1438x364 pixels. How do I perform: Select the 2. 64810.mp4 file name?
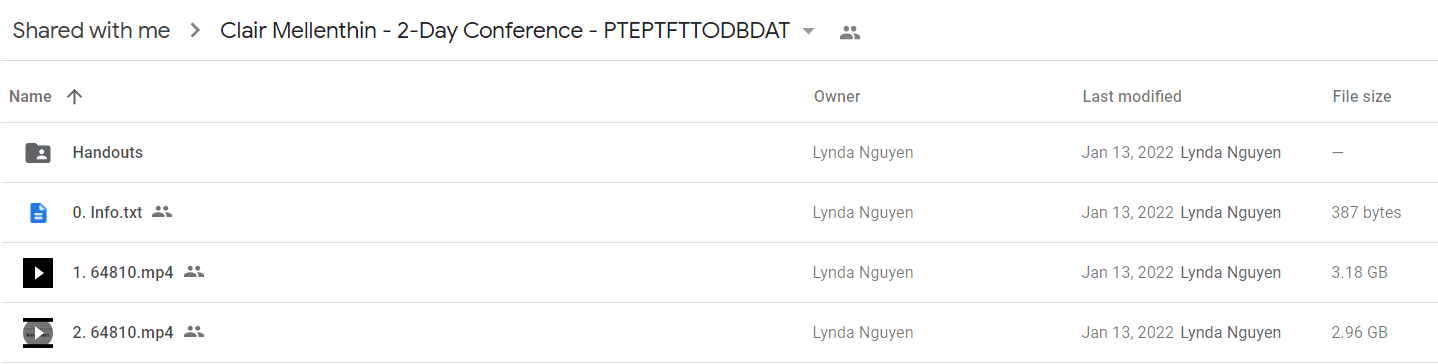coord(123,332)
